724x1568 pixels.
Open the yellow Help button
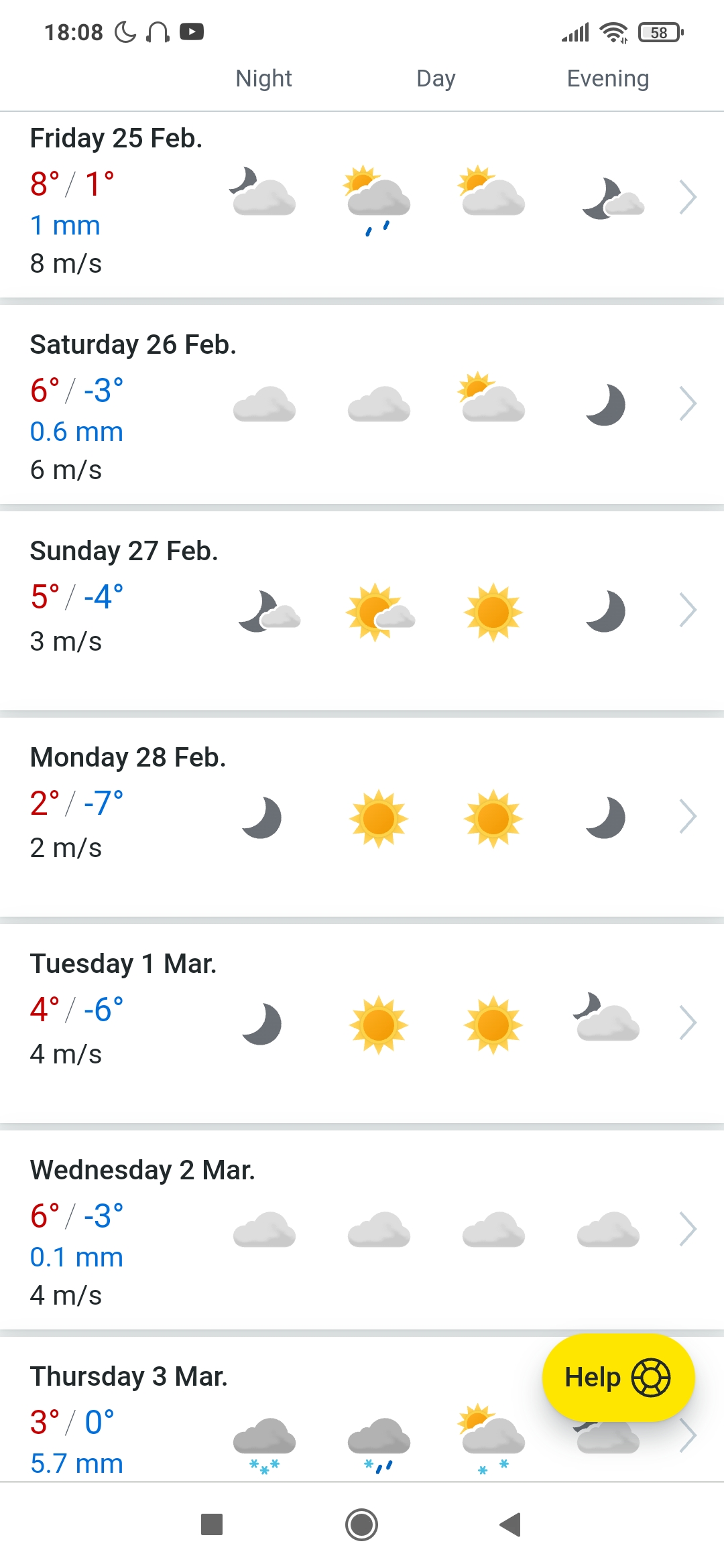tap(618, 1378)
